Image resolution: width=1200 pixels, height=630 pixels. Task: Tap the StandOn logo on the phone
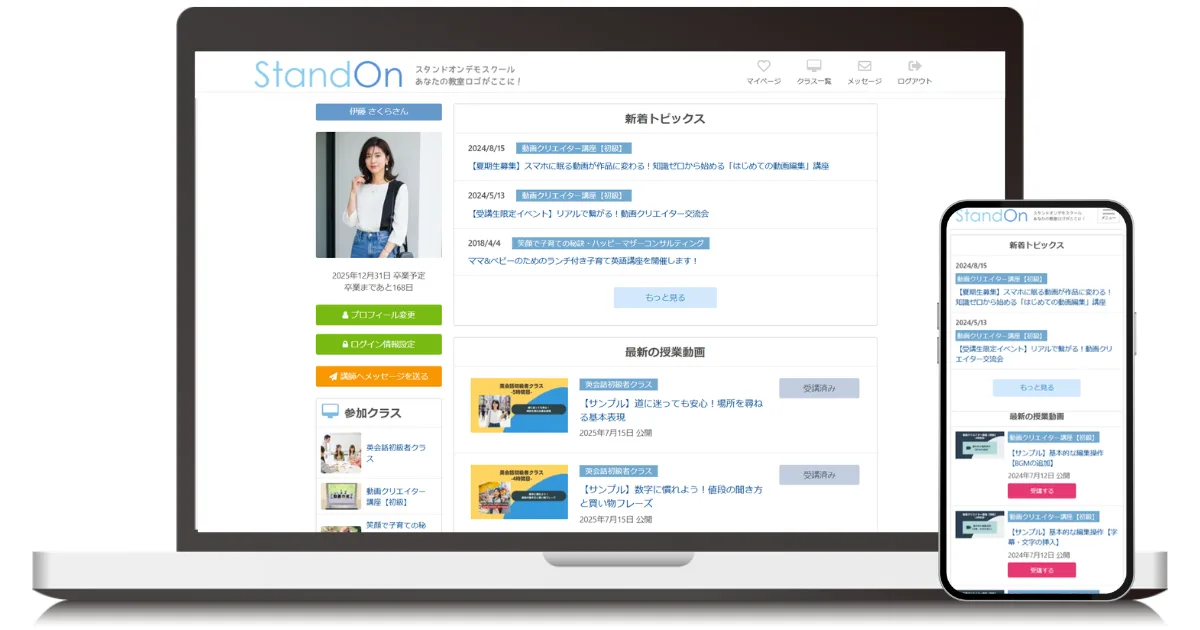click(x=990, y=216)
